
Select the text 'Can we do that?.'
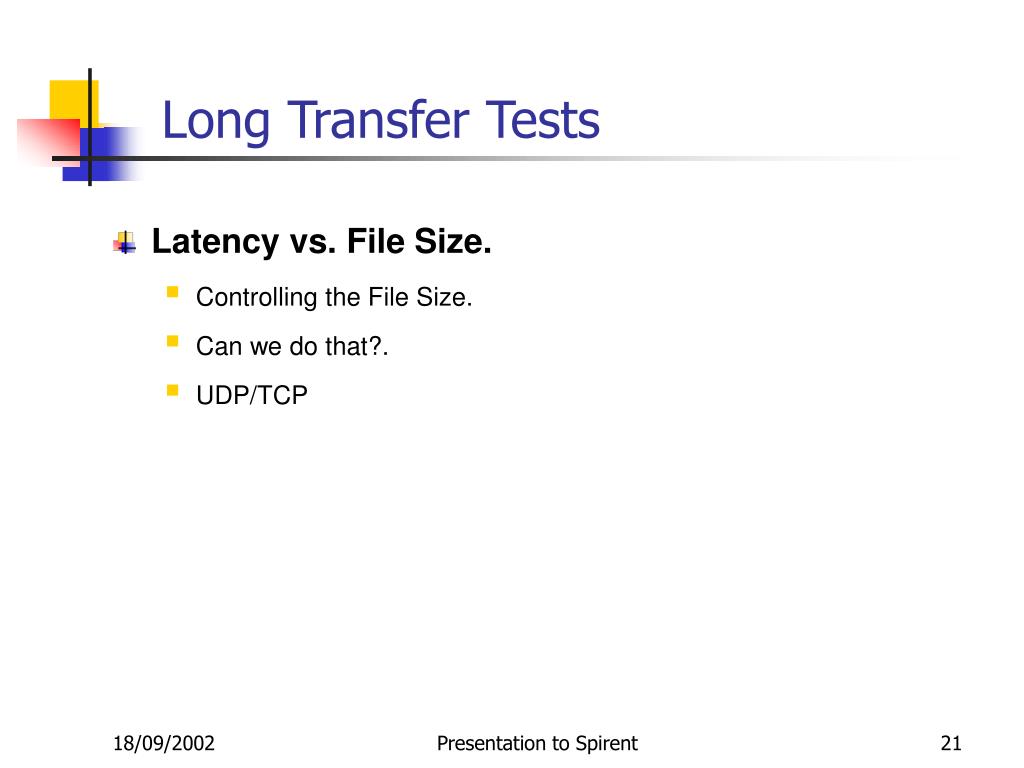(292, 346)
